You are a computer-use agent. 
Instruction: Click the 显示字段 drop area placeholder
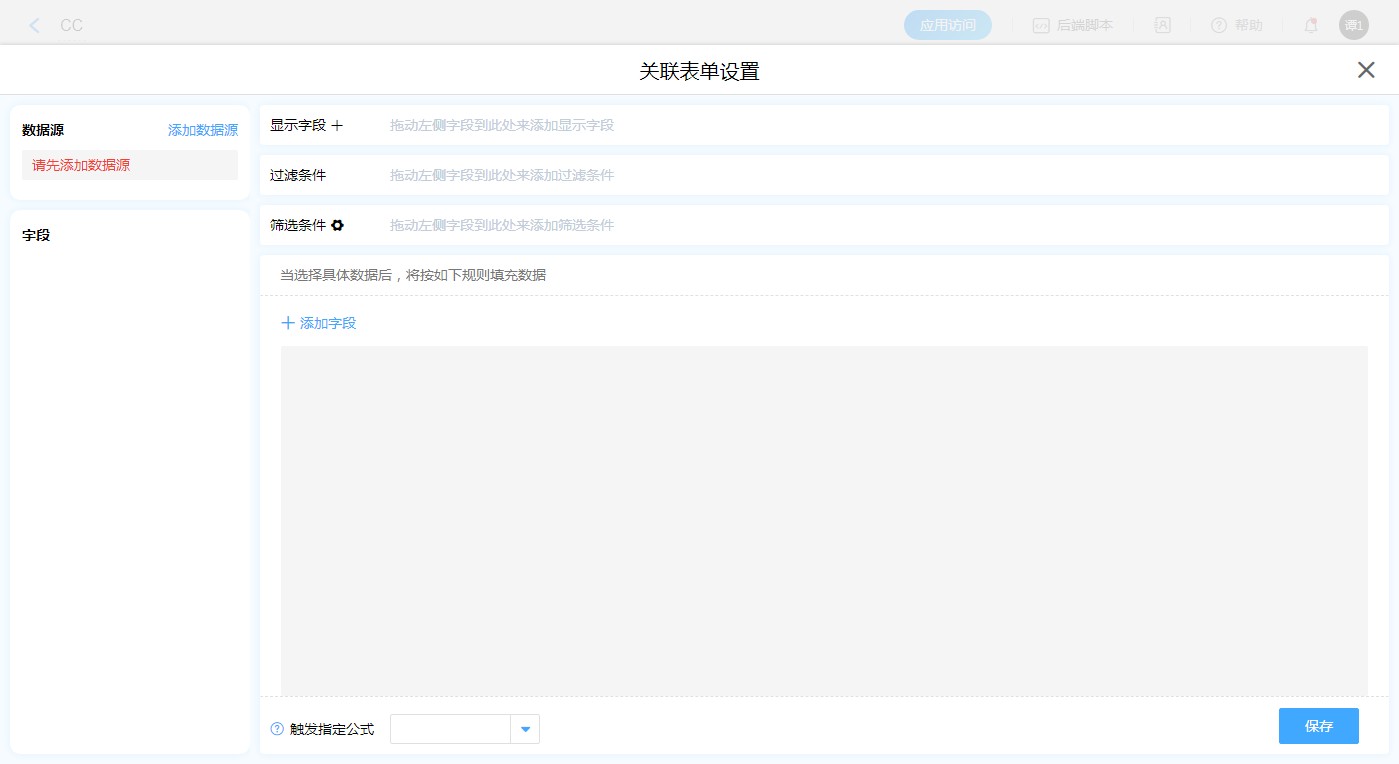point(501,126)
